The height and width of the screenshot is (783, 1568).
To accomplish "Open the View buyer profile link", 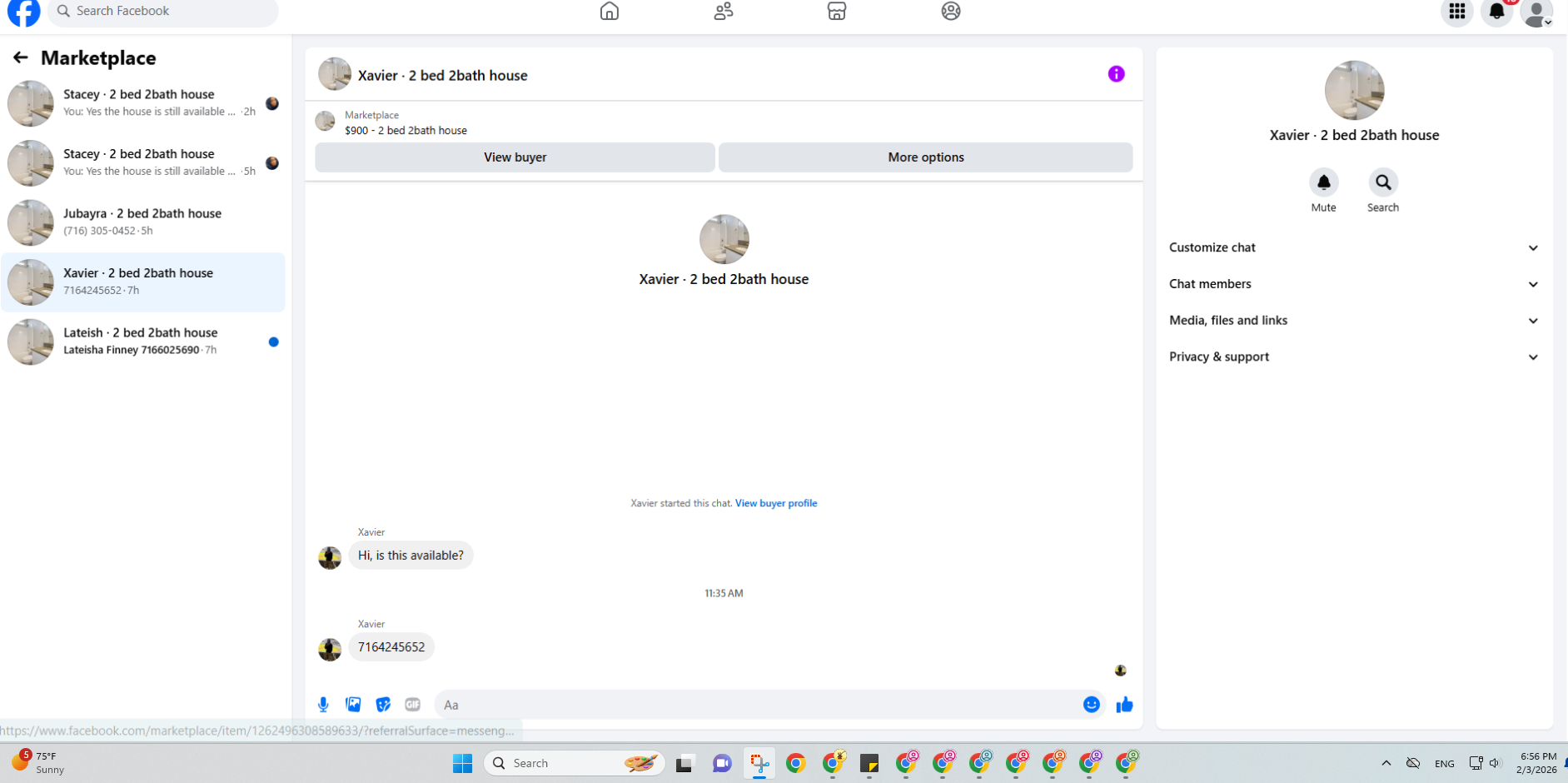I will (776, 503).
